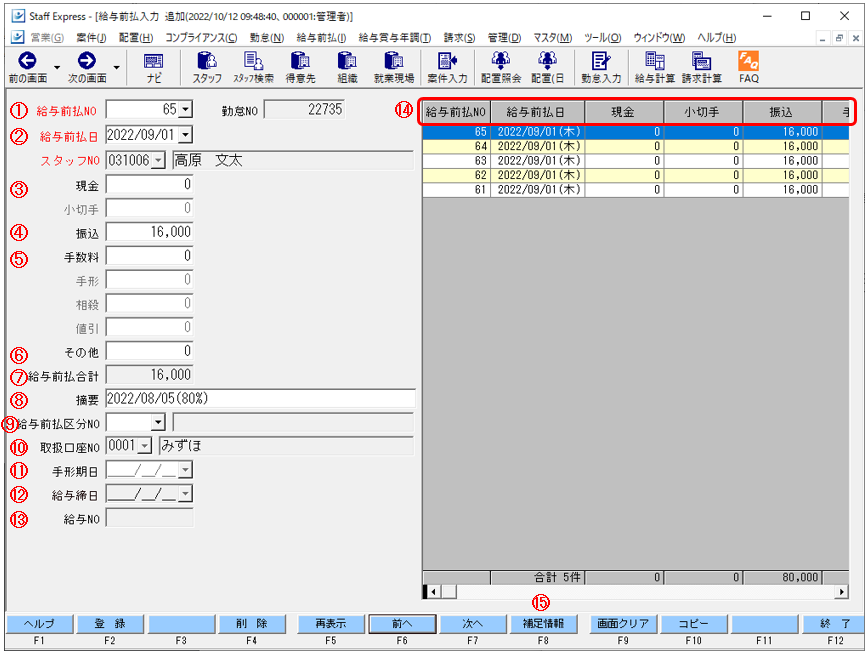Select the grid row with 給与前払NO 63

(x=636, y=161)
